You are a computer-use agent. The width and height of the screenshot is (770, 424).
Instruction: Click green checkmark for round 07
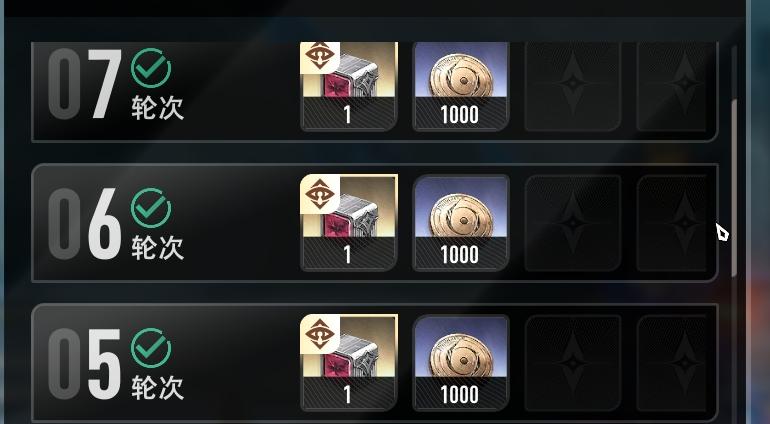coord(151,68)
